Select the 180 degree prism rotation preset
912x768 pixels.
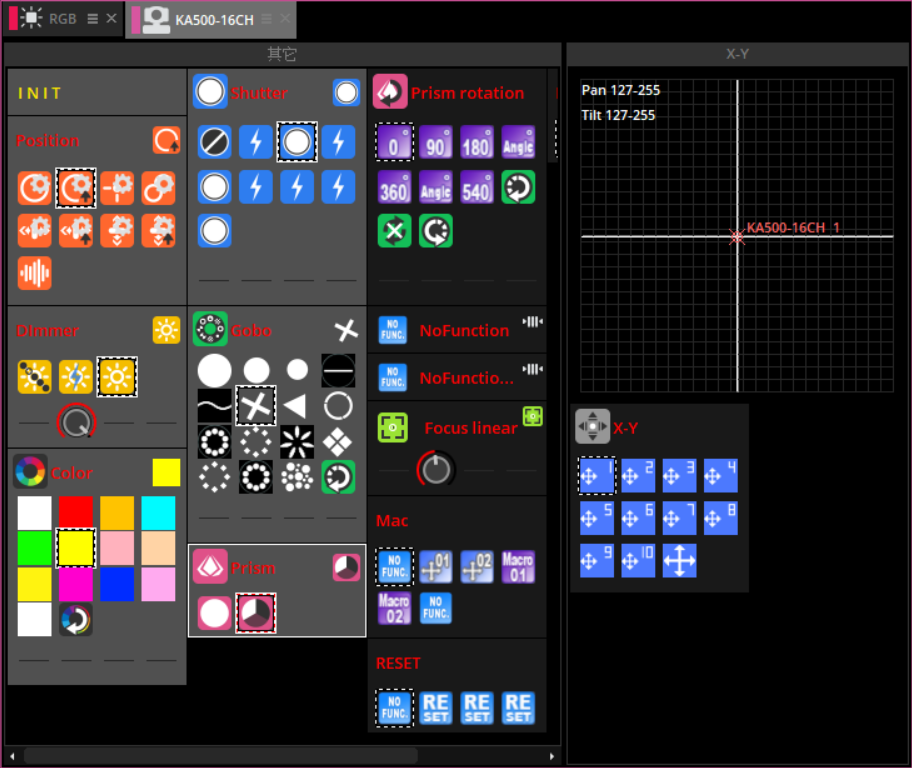point(476,143)
